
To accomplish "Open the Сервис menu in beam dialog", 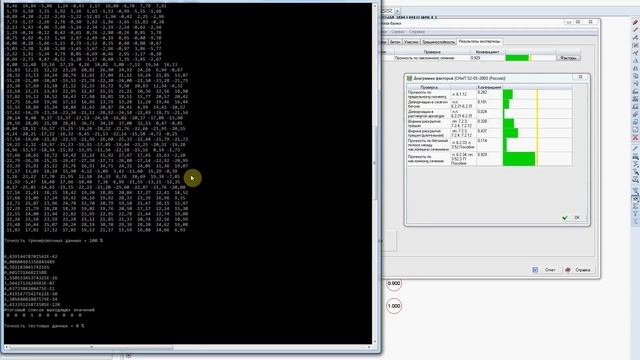I will coord(398,32).
